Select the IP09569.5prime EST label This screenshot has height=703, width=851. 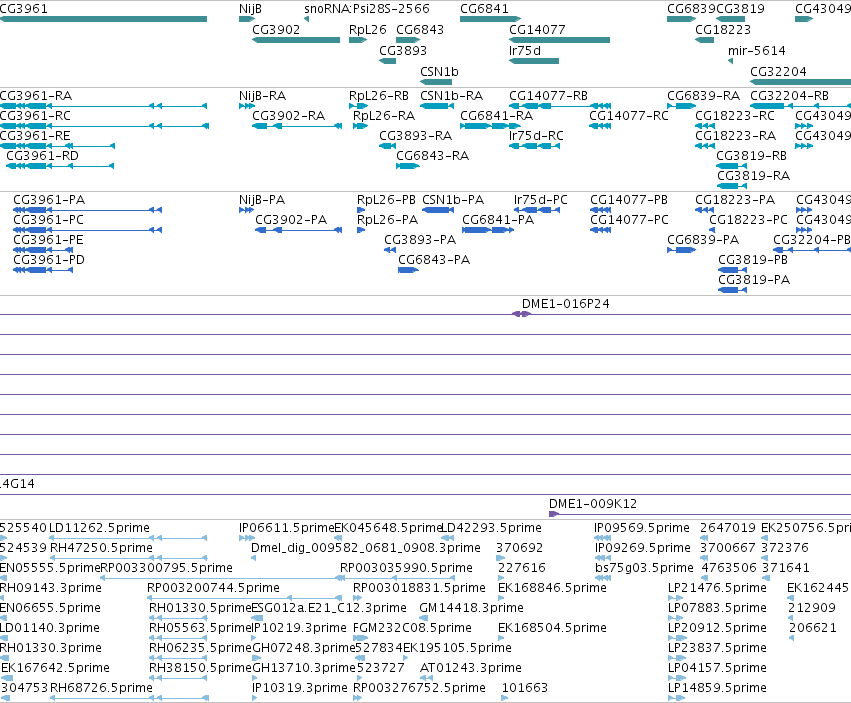pos(642,528)
